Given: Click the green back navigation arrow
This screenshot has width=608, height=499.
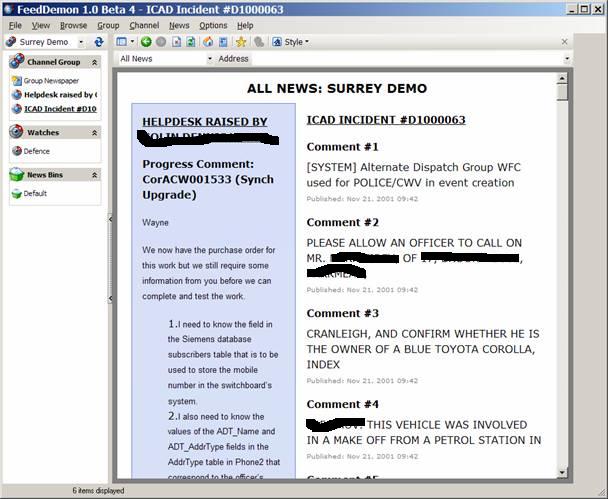Looking at the screenshot, I should pos(146,42).
